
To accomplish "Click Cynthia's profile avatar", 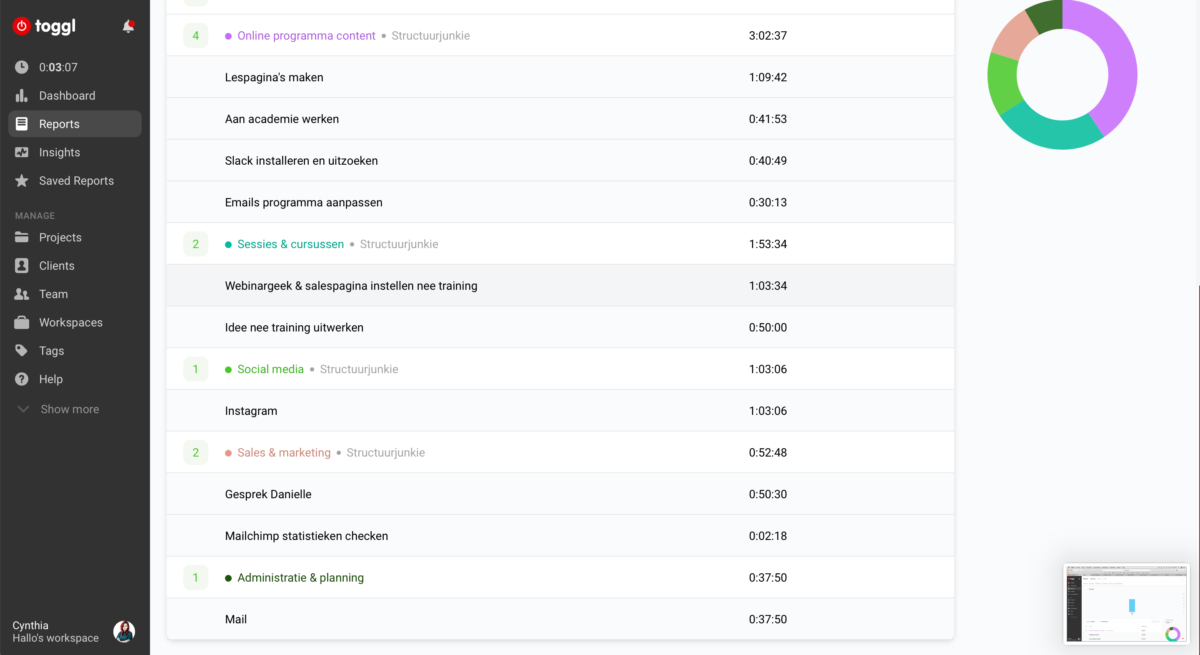I will [x=124, y=631].
